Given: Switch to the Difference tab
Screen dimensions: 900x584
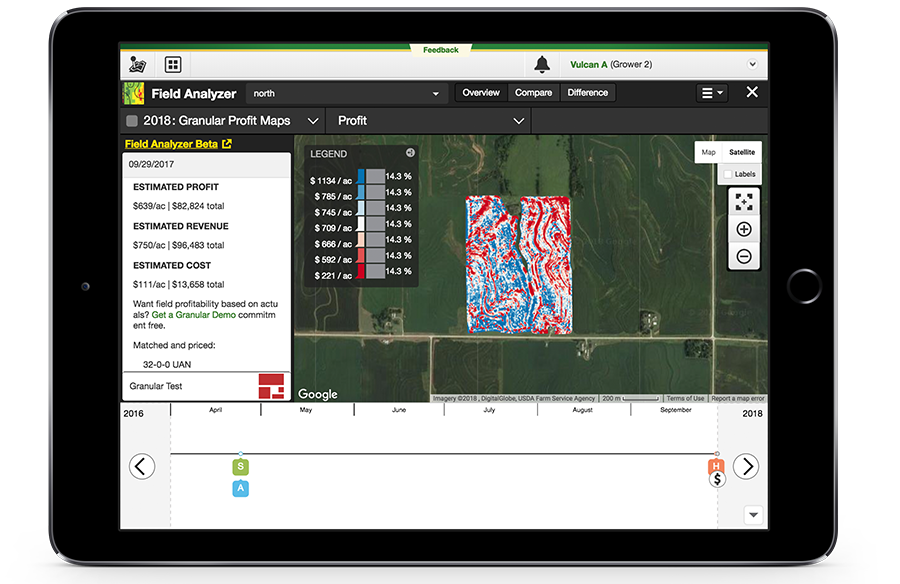Looking at the screenshot, I should 587,92.
